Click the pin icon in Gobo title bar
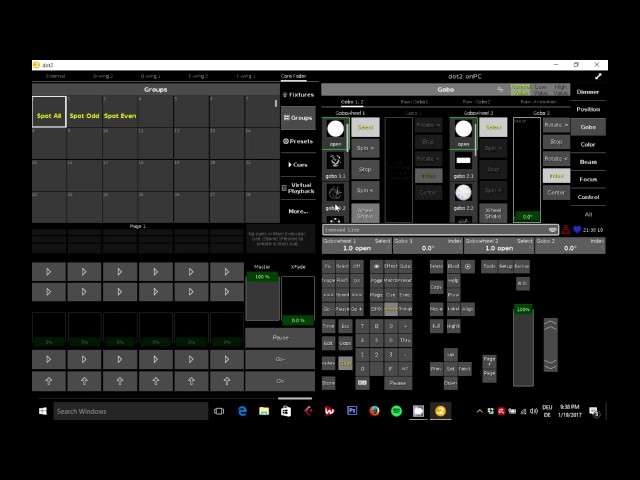 500,89
